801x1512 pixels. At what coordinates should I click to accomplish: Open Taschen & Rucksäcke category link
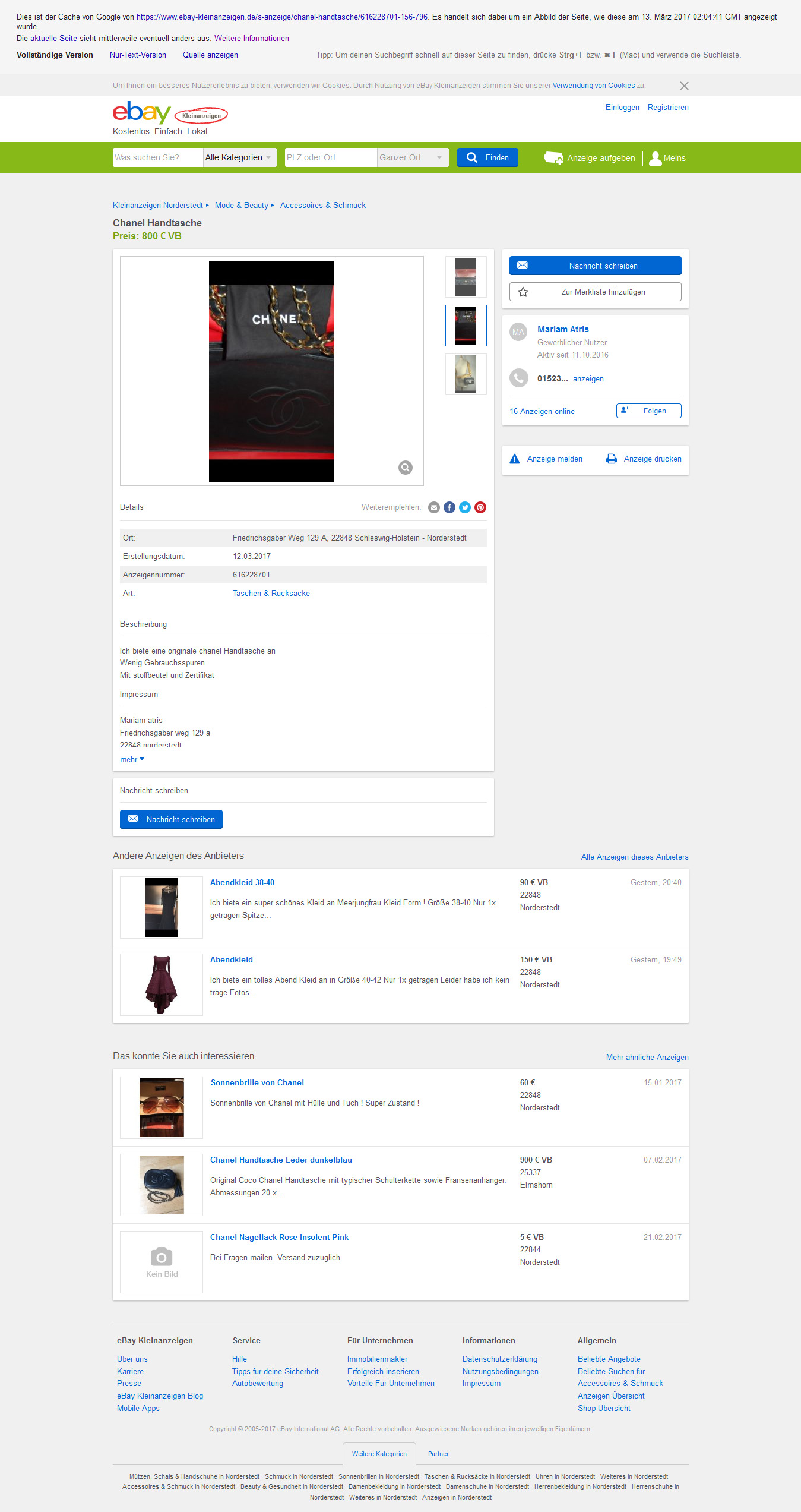coord(271,594)
